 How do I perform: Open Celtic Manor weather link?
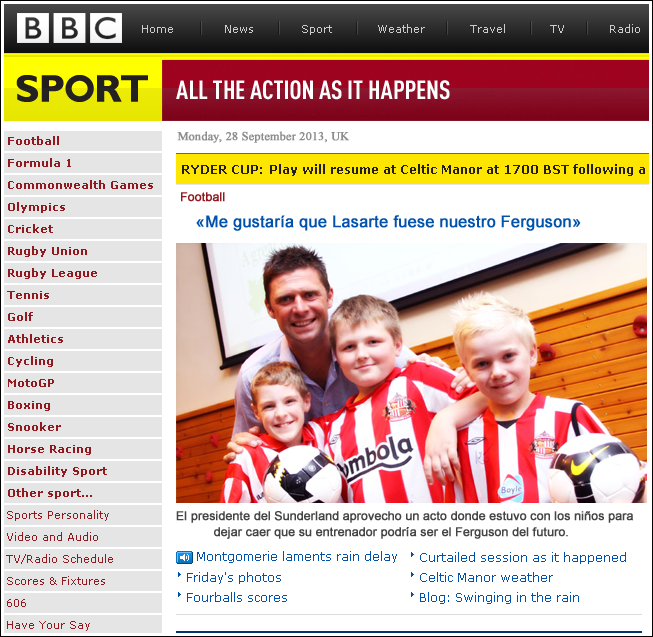tap(486, 577)
